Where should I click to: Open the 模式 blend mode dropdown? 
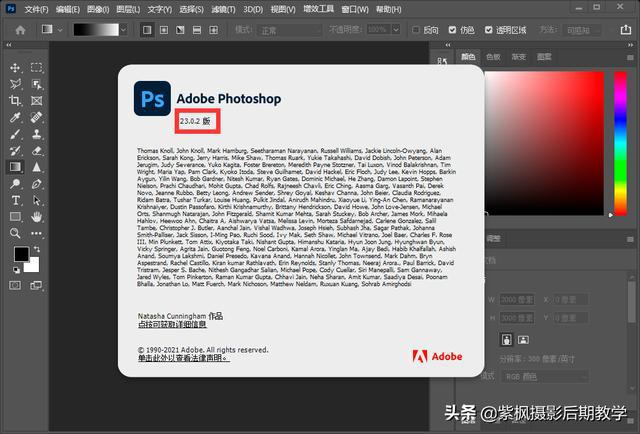(x=289, y=30)
